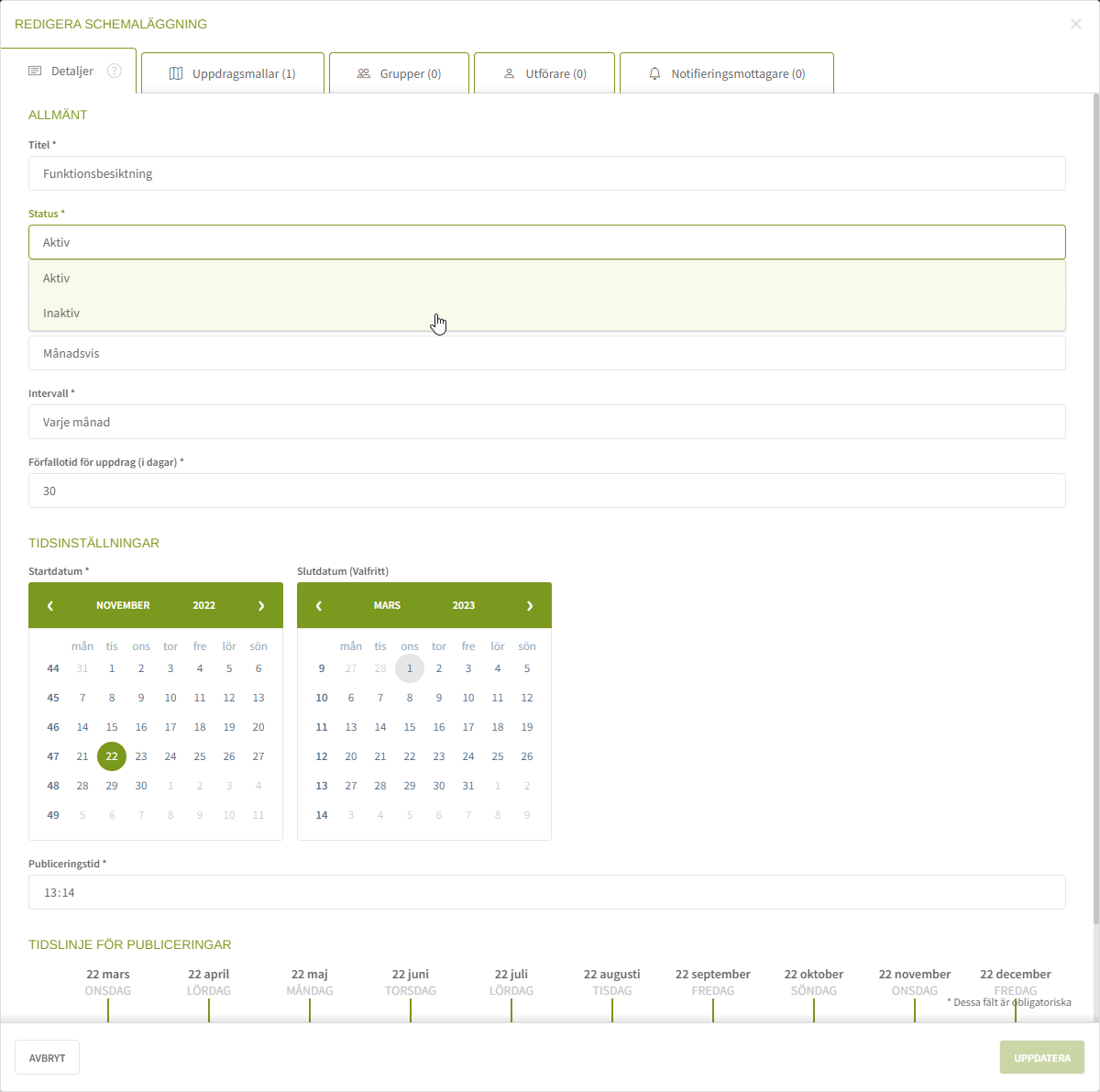
Task: Go to next month in Slutdatum calendar
Action: 530,606
